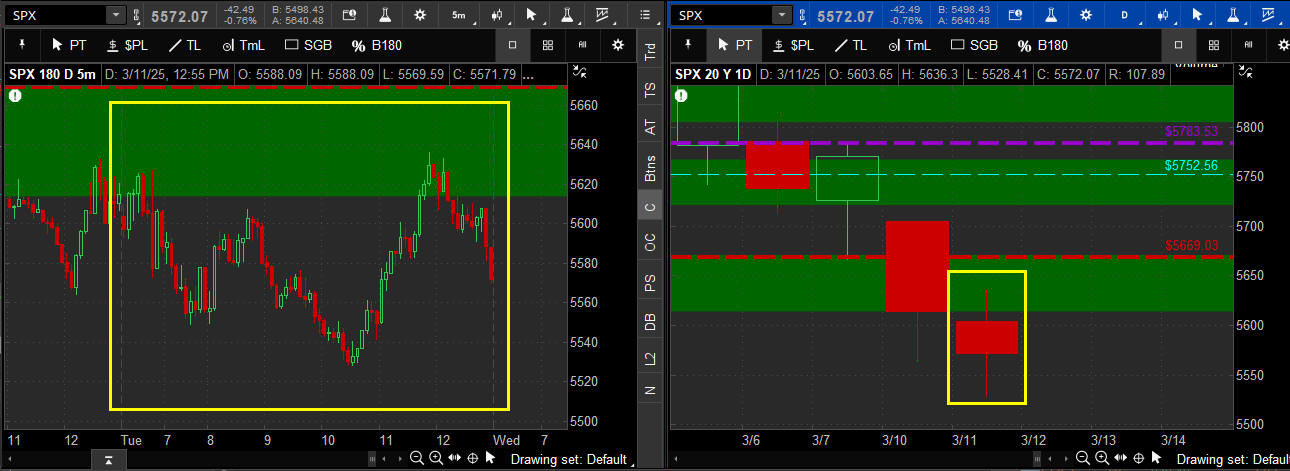Select the C sidebar tab

click(650, 207)
